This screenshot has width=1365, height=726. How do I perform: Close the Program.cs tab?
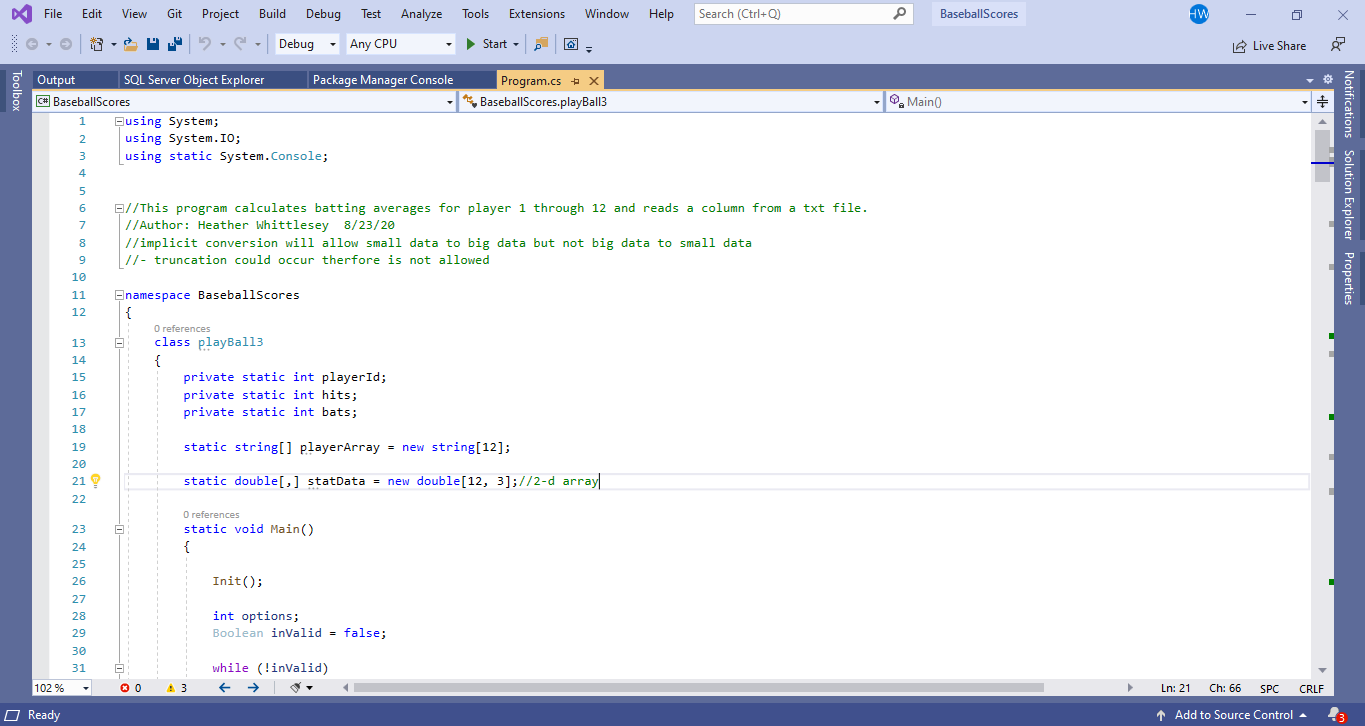coord(594,81)
